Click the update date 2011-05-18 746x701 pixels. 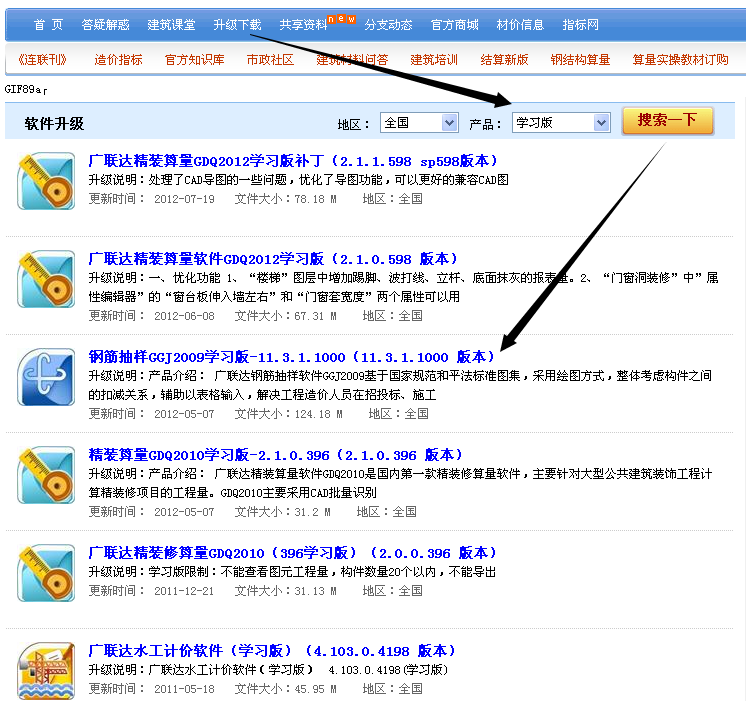(184, 689)
